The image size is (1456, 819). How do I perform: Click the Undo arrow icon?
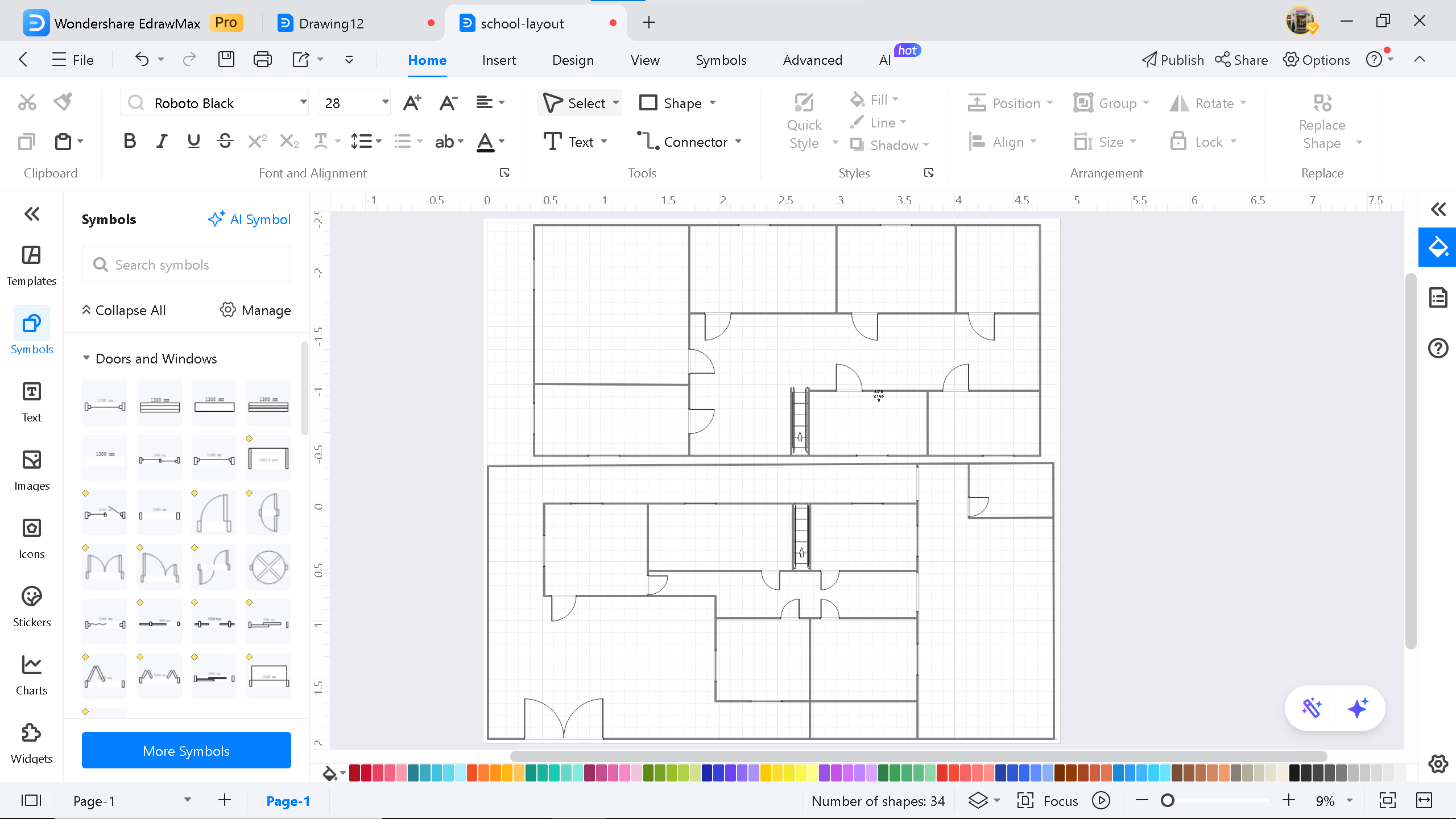(142, 59)
